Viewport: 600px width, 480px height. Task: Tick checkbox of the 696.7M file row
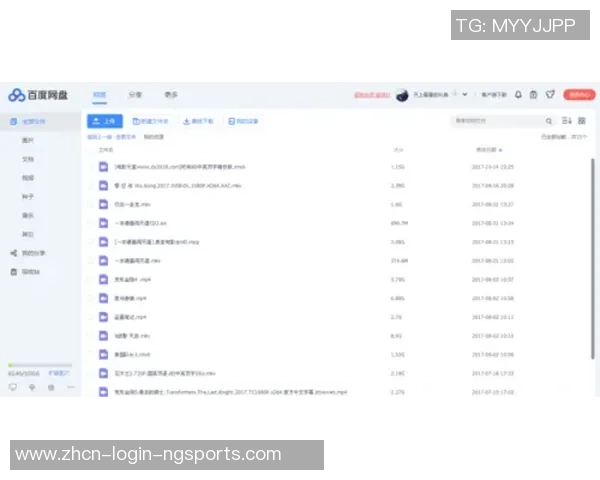91,223
